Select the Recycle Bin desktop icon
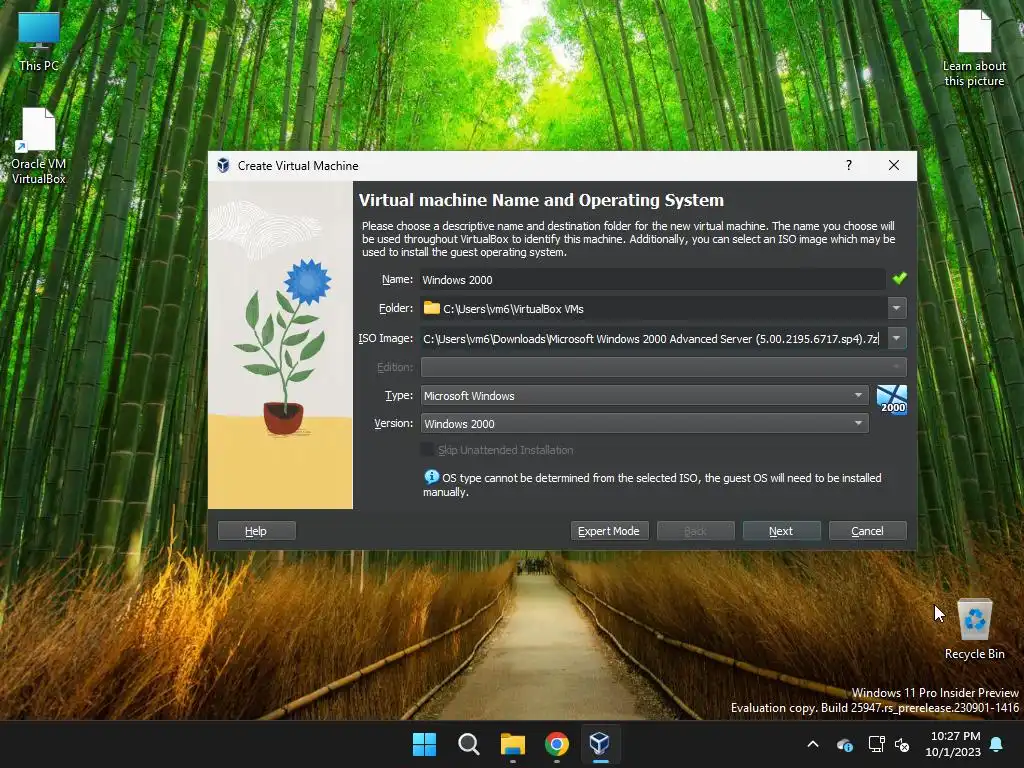Screen dimensions: 1024x768 (x=974, y=630)
